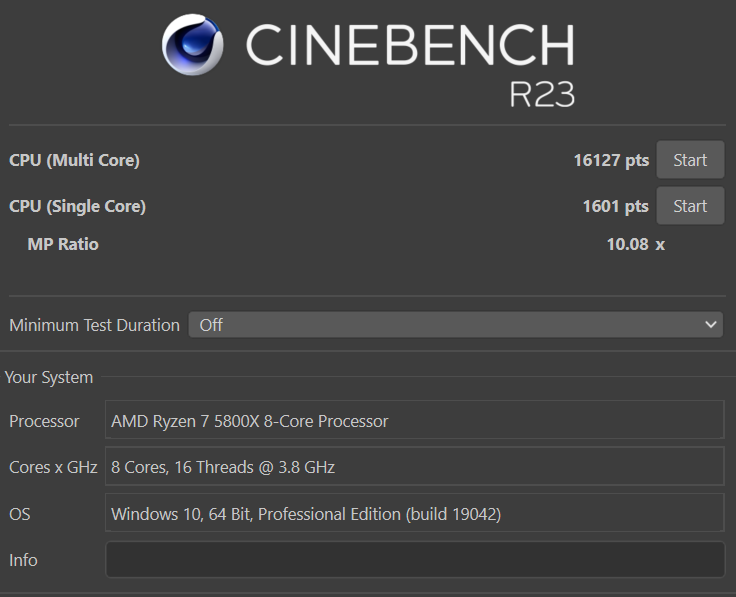Click the Cinebench sphere logo icon
Image resolution: width=736 pixels, height=597 pixels.
pos(192,45)
